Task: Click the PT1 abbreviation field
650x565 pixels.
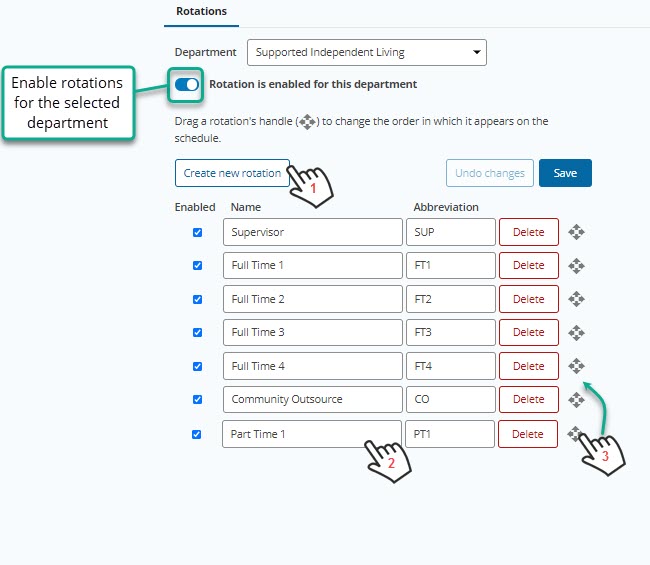Action: pos(450,434)
